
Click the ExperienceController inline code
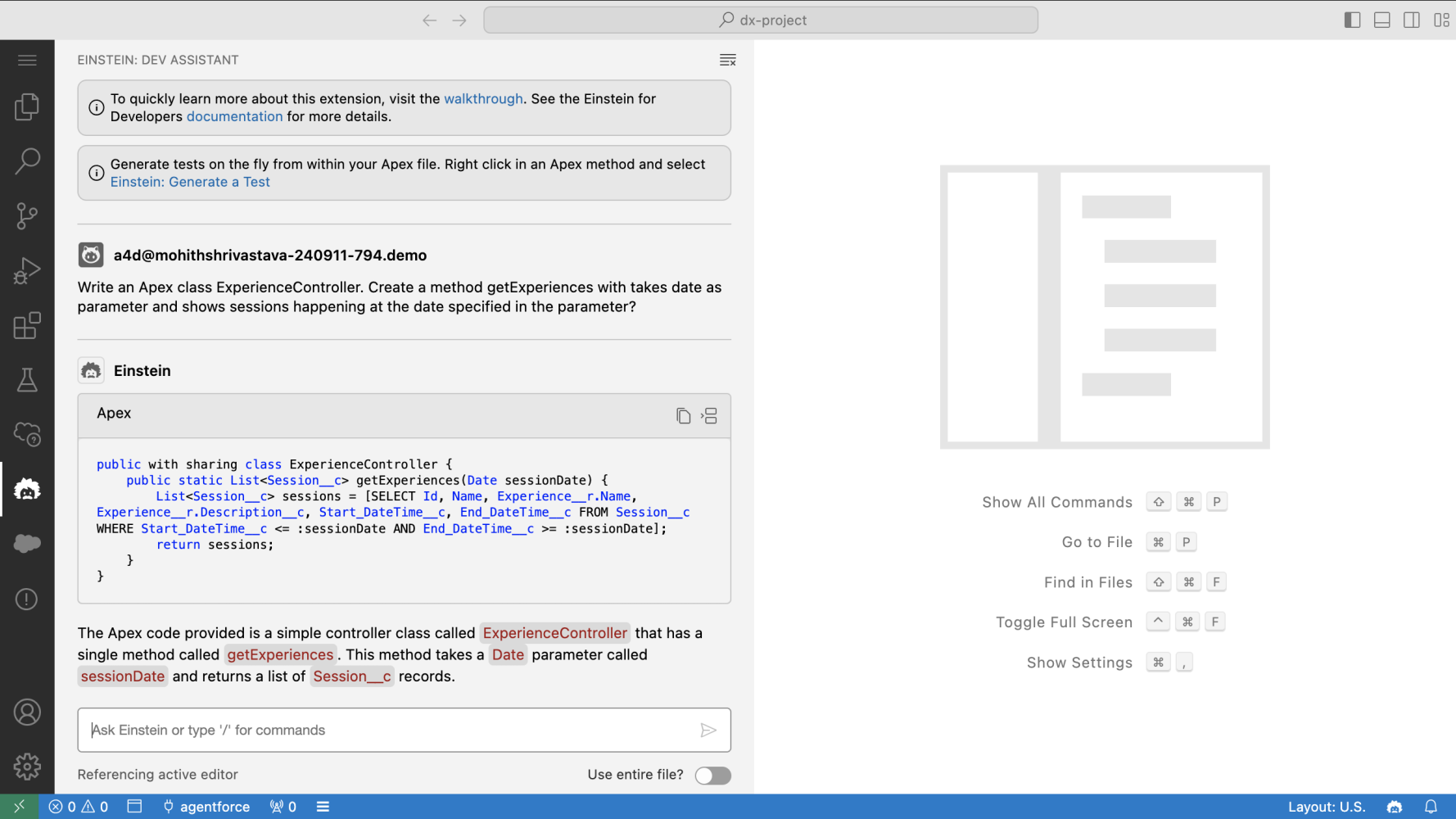(555, 633)
